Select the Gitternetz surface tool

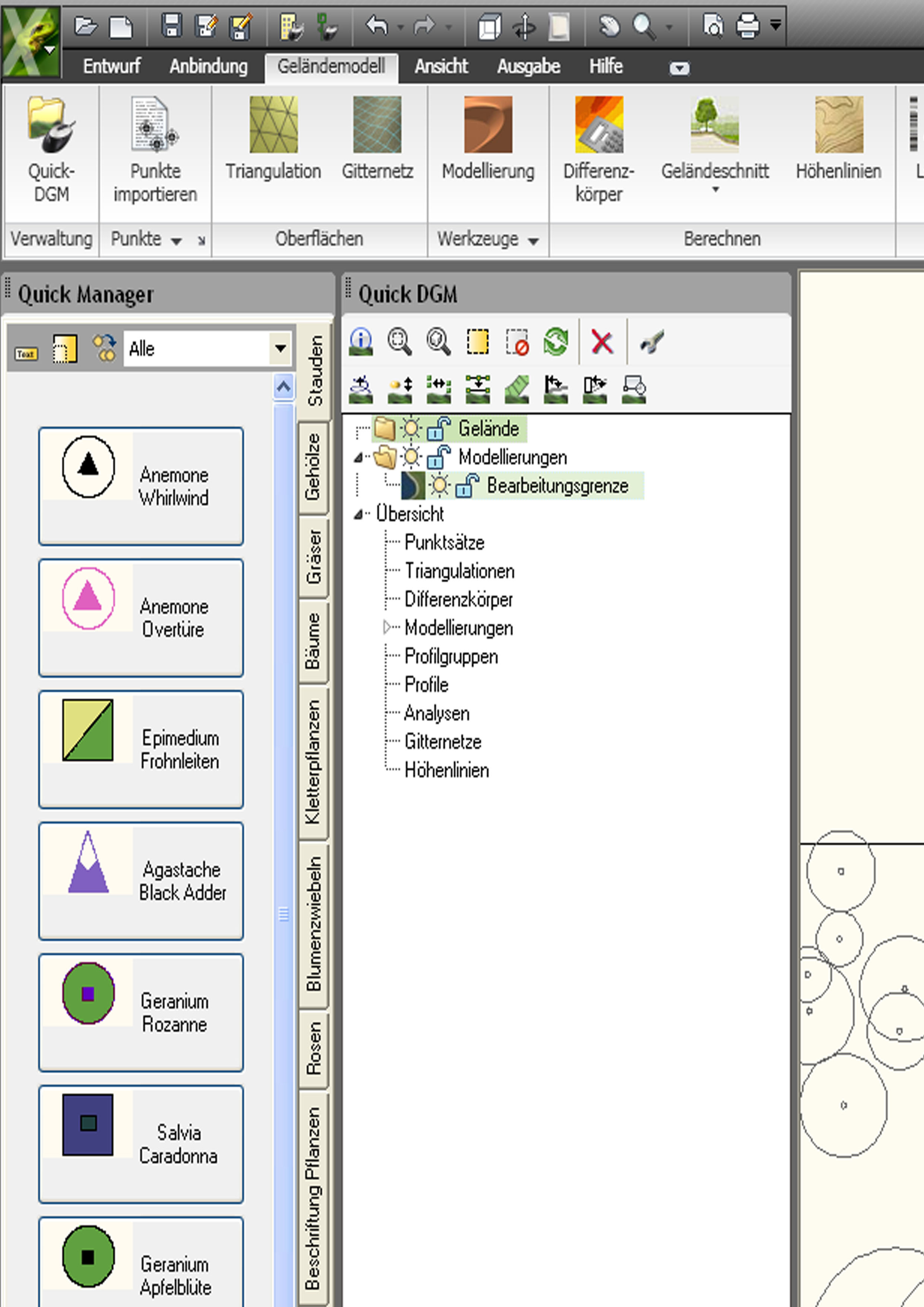point(377,138)
